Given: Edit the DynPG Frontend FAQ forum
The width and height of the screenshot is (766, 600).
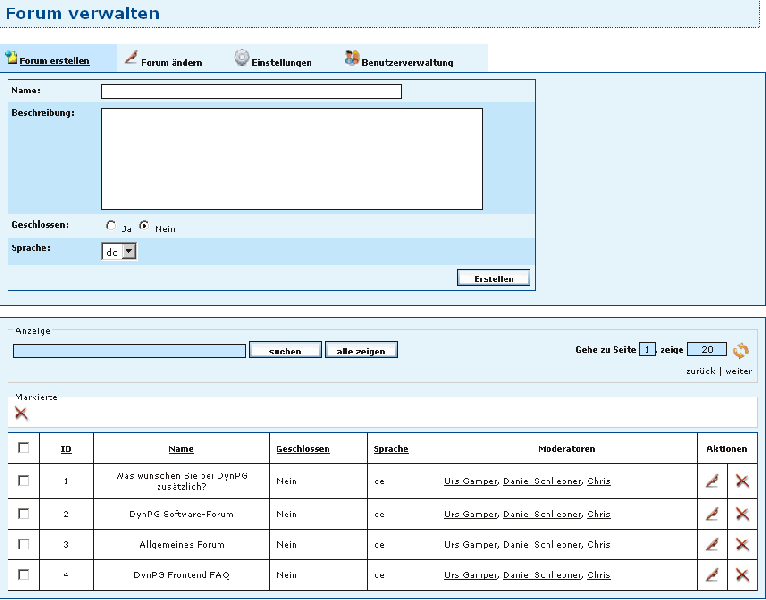Looking at the screenshot, I should [712, 575].
